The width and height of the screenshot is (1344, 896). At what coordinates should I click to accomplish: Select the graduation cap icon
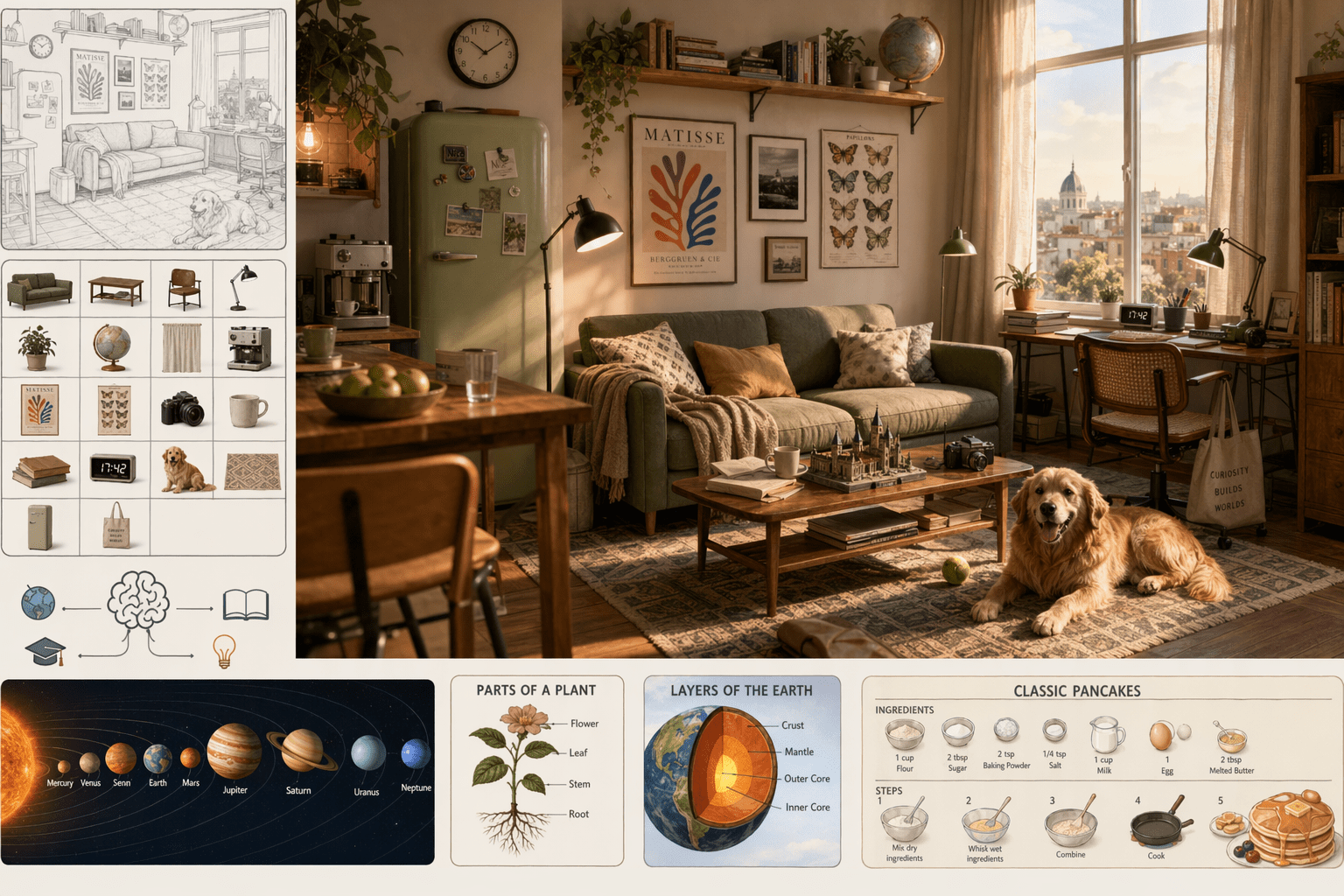point(45,652)
